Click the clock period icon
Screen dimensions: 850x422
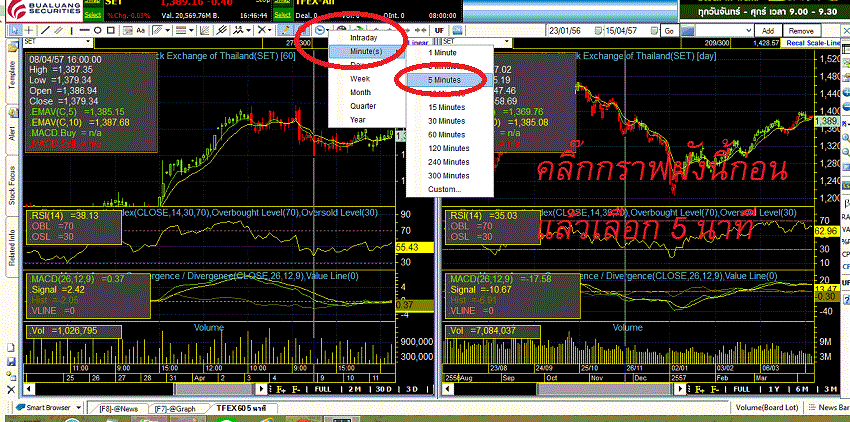(320, 30)
